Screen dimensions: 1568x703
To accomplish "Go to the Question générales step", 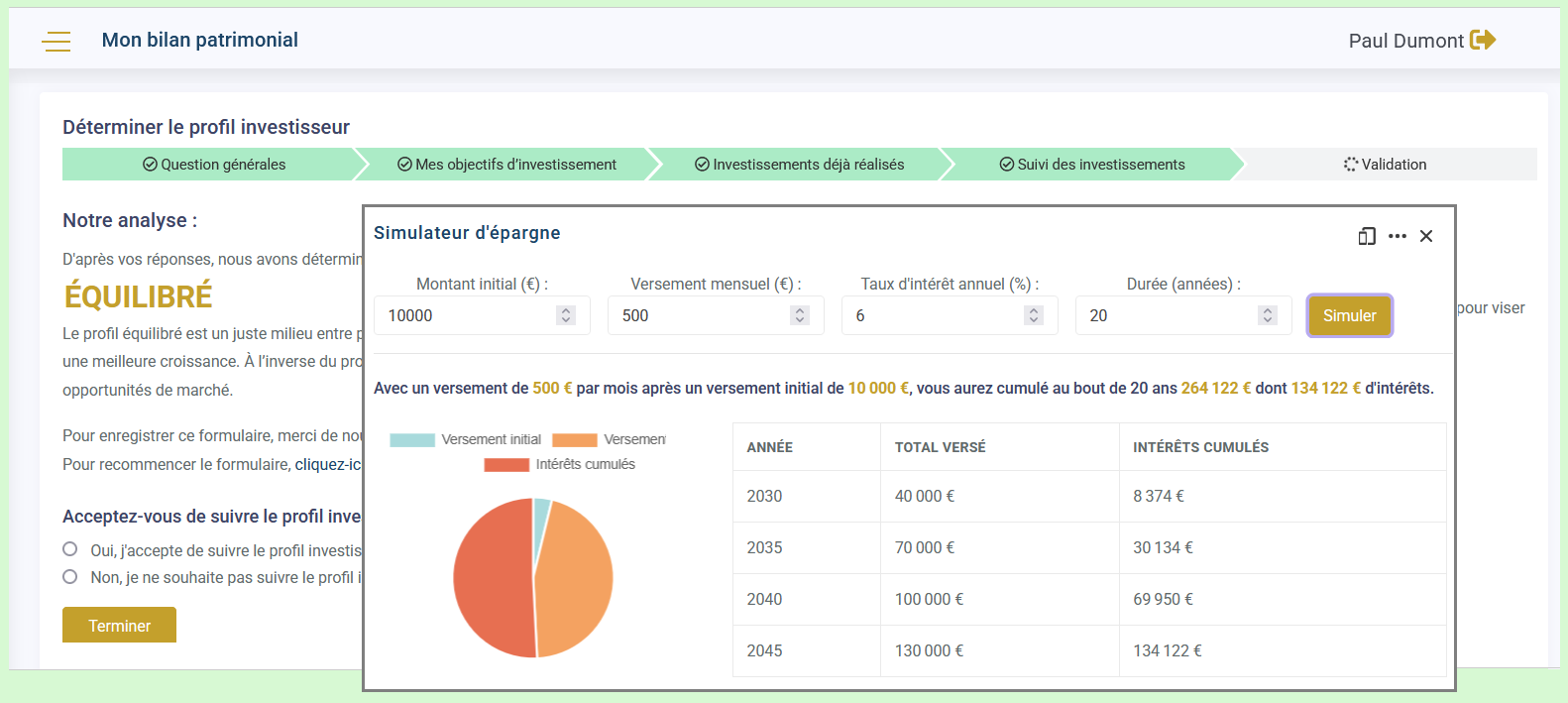I will [x=213, y=165].
